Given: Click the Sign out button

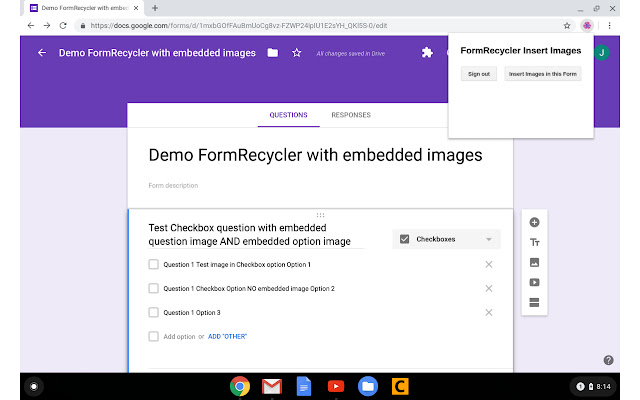Looking at the screenshot, I should click(479, 74).
